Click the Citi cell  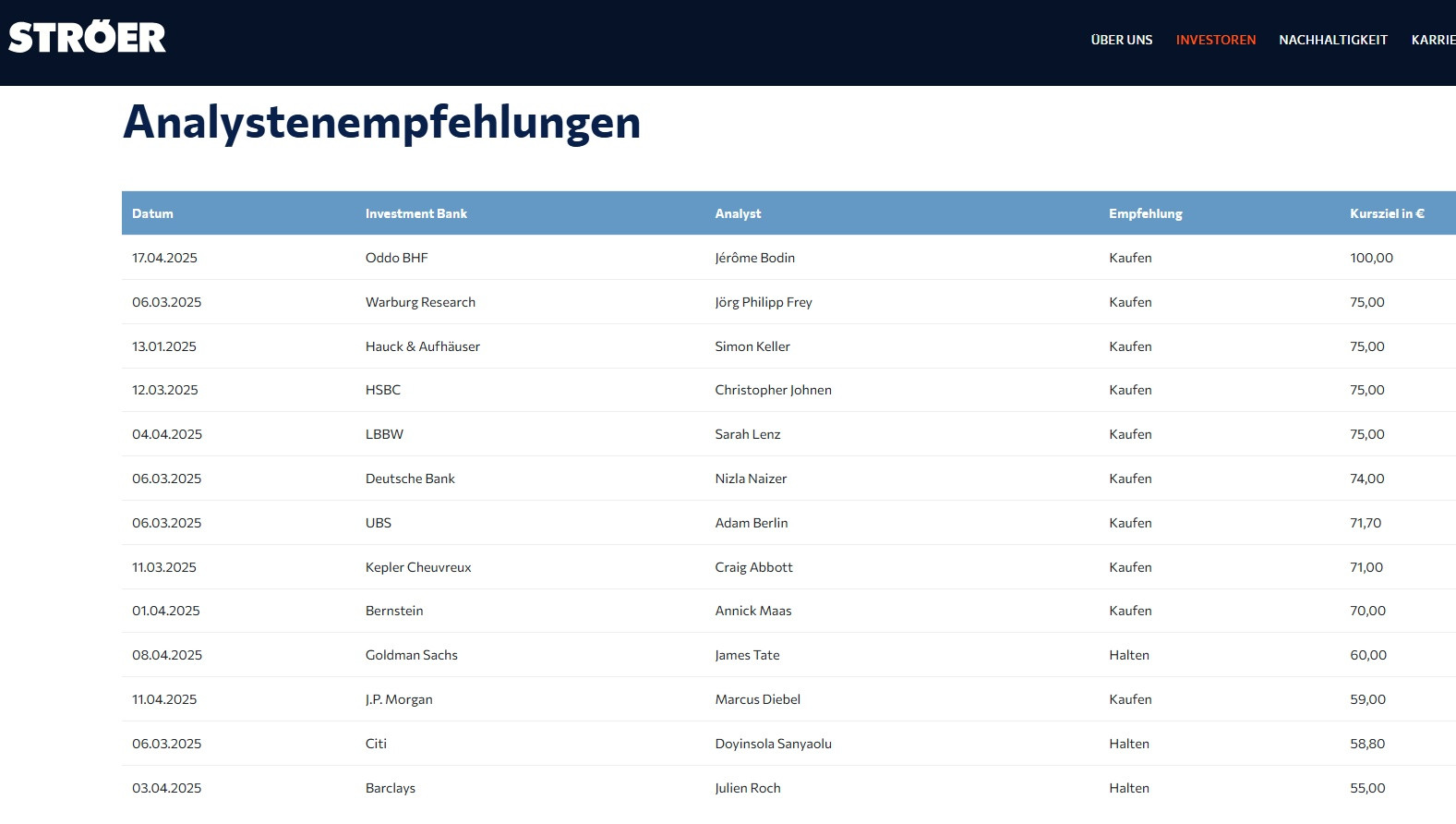click(x=376, y=744)
